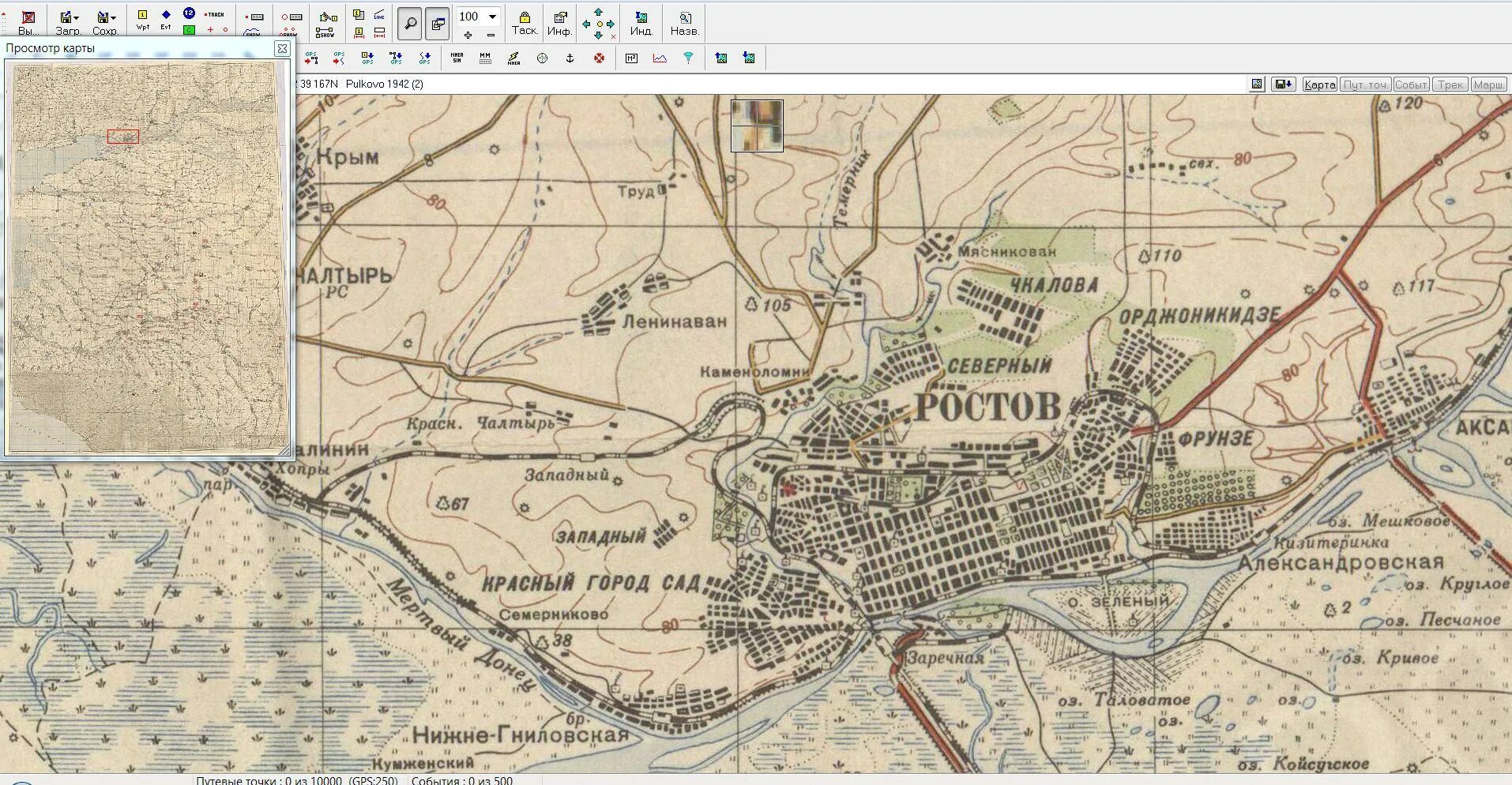Image resolution: width=1512 pixels, height=785 pixels.
Task: Select the LINE drawing tool
Action: tap(380, 15)
